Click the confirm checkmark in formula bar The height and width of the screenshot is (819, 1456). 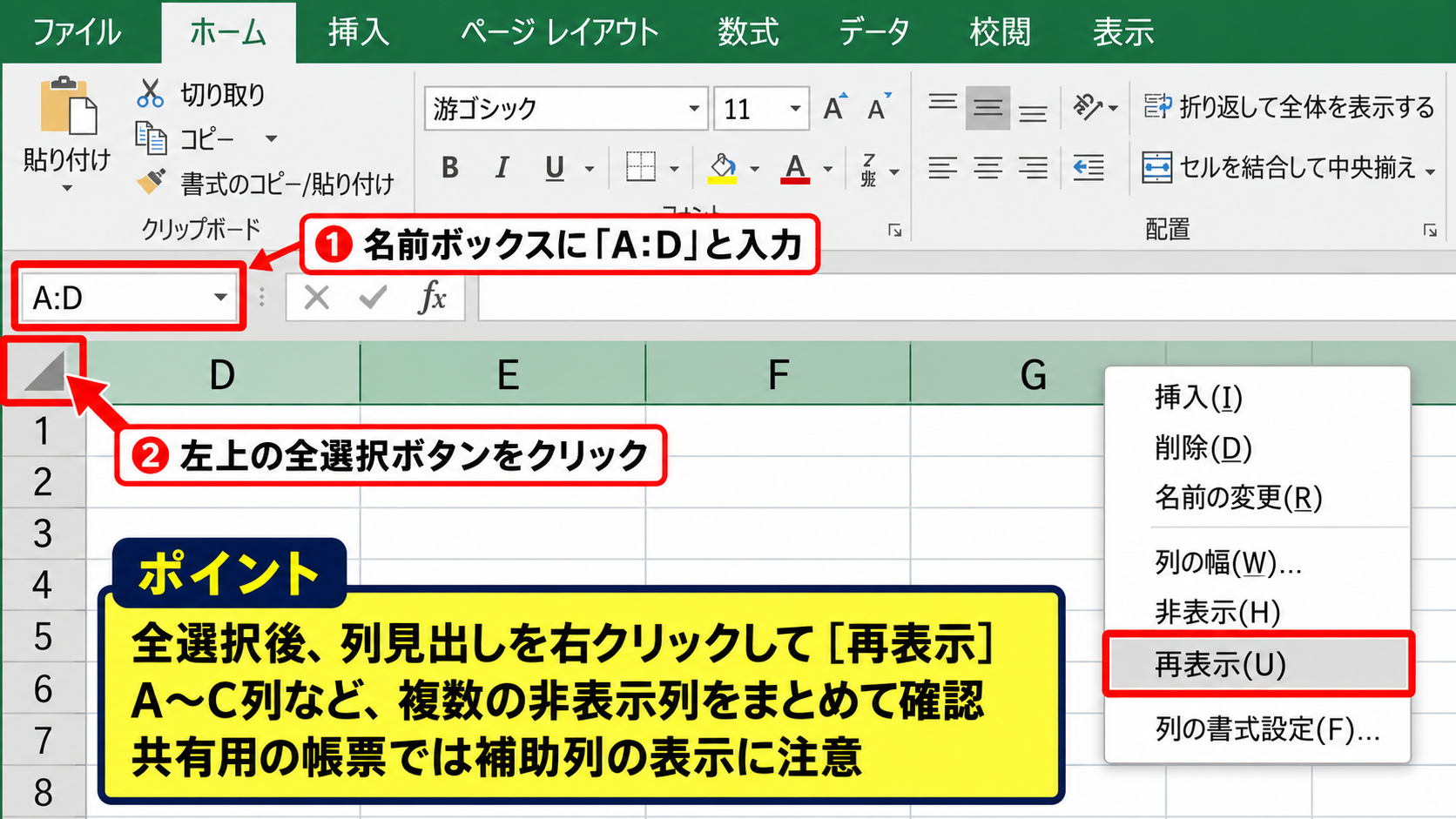coord(373,298)
